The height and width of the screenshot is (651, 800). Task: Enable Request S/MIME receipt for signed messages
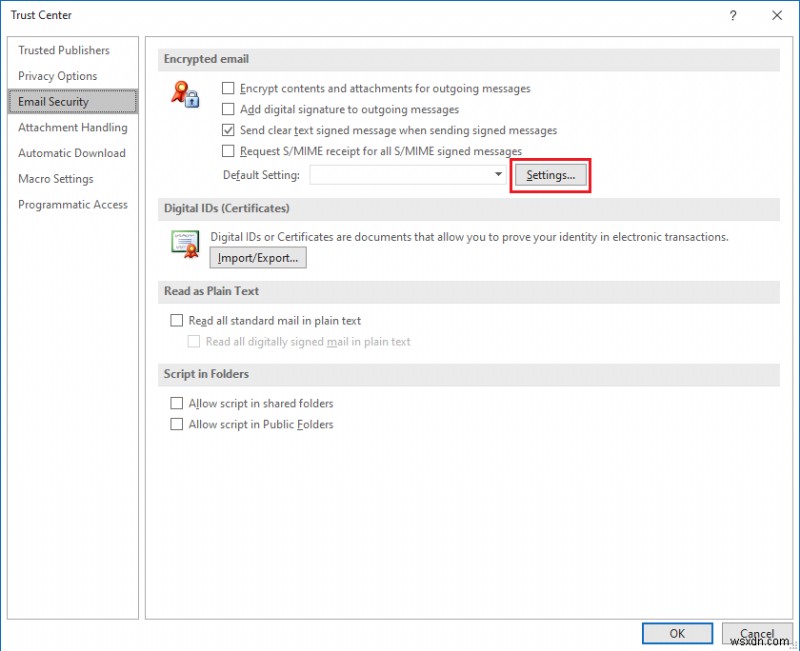(229, 151)
